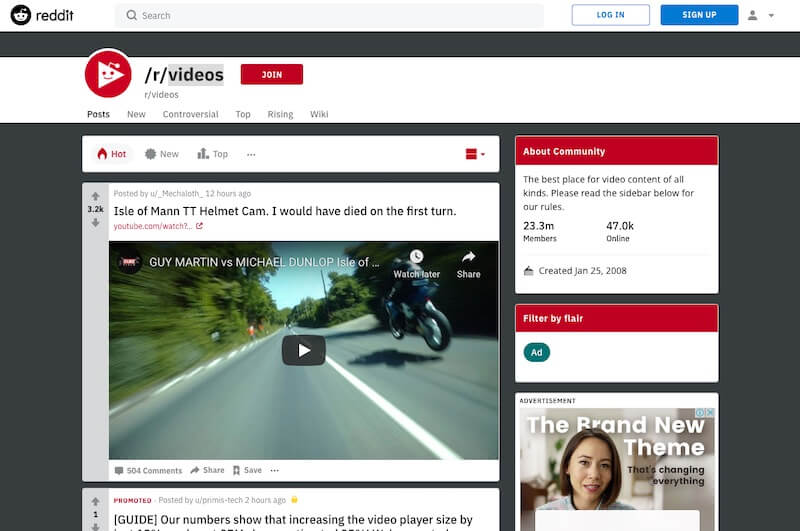Switch to the Posts tab

(x=98, y=114)
